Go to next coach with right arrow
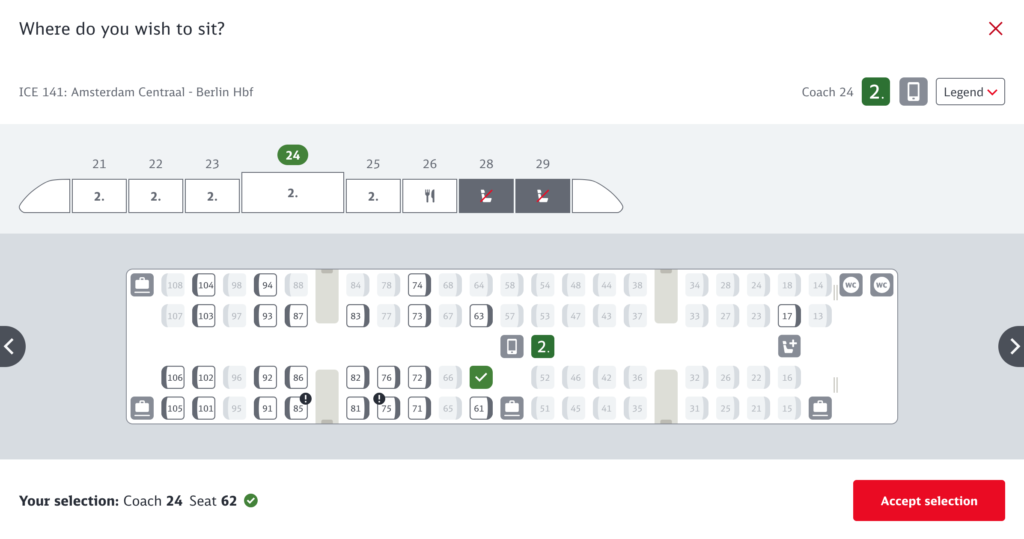This screenshot has height=539, width=1024. (x=1012, y=346)
